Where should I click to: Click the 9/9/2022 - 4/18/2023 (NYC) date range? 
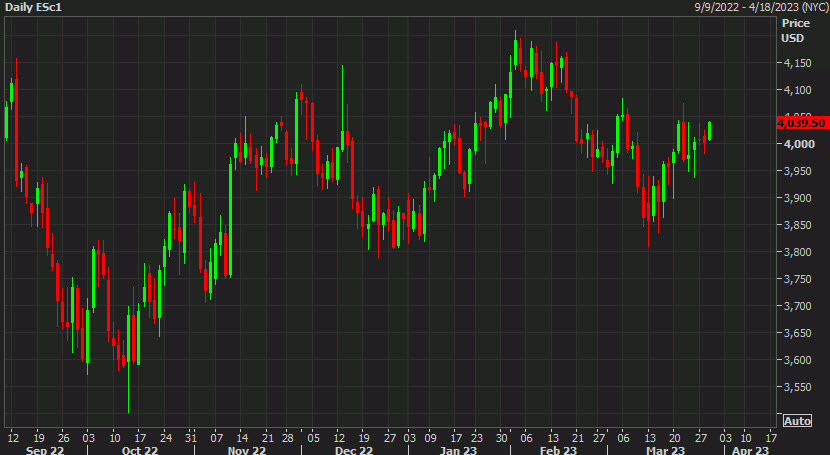[761, 7]
